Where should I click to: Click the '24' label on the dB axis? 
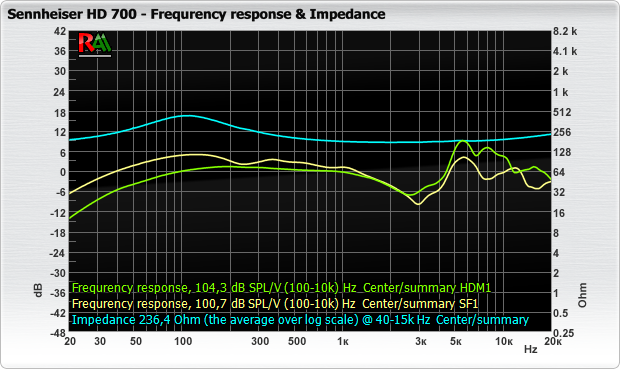pos(60,92)
